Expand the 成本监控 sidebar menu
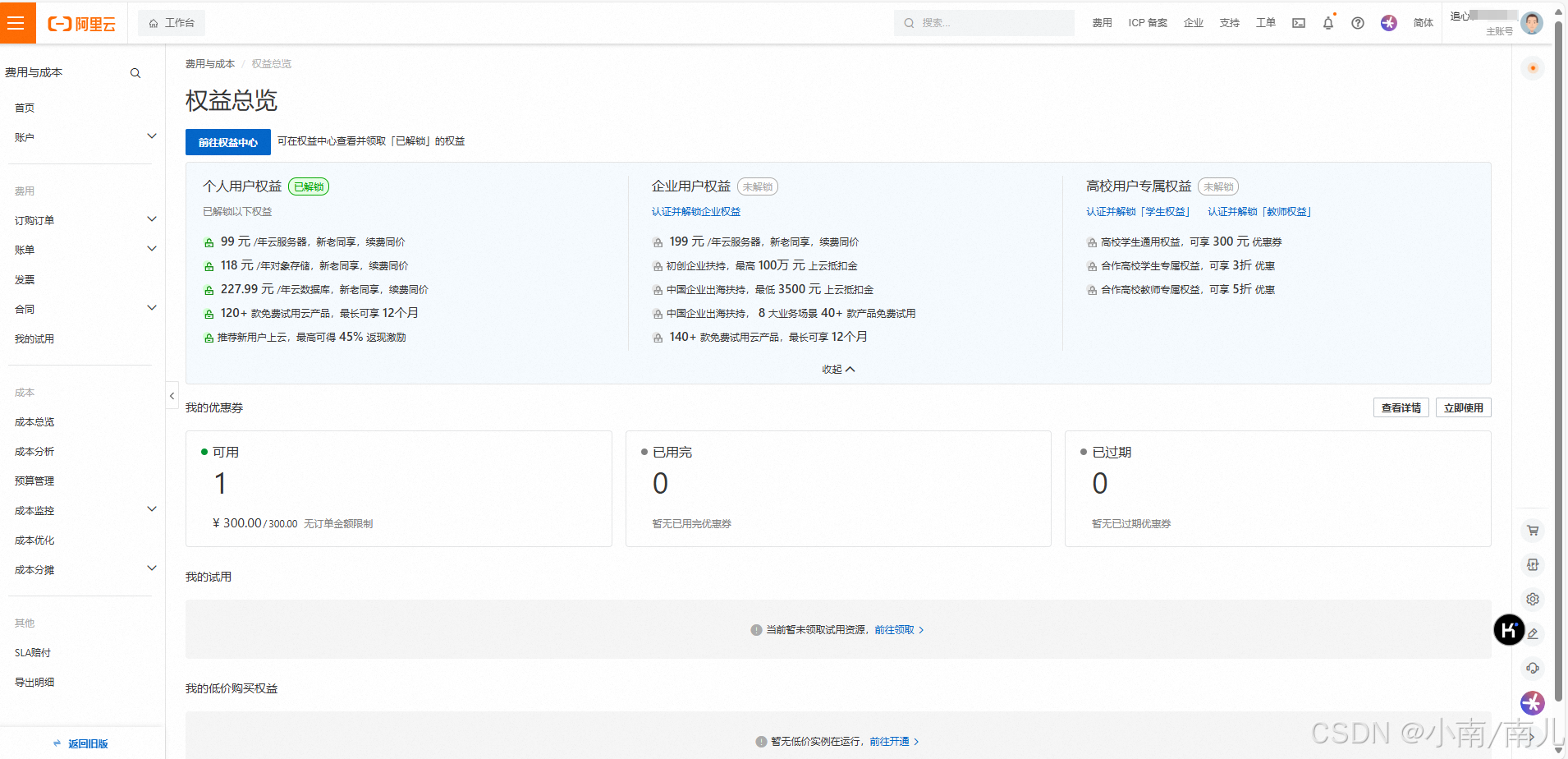1568x759 pixels. (152, 509)
